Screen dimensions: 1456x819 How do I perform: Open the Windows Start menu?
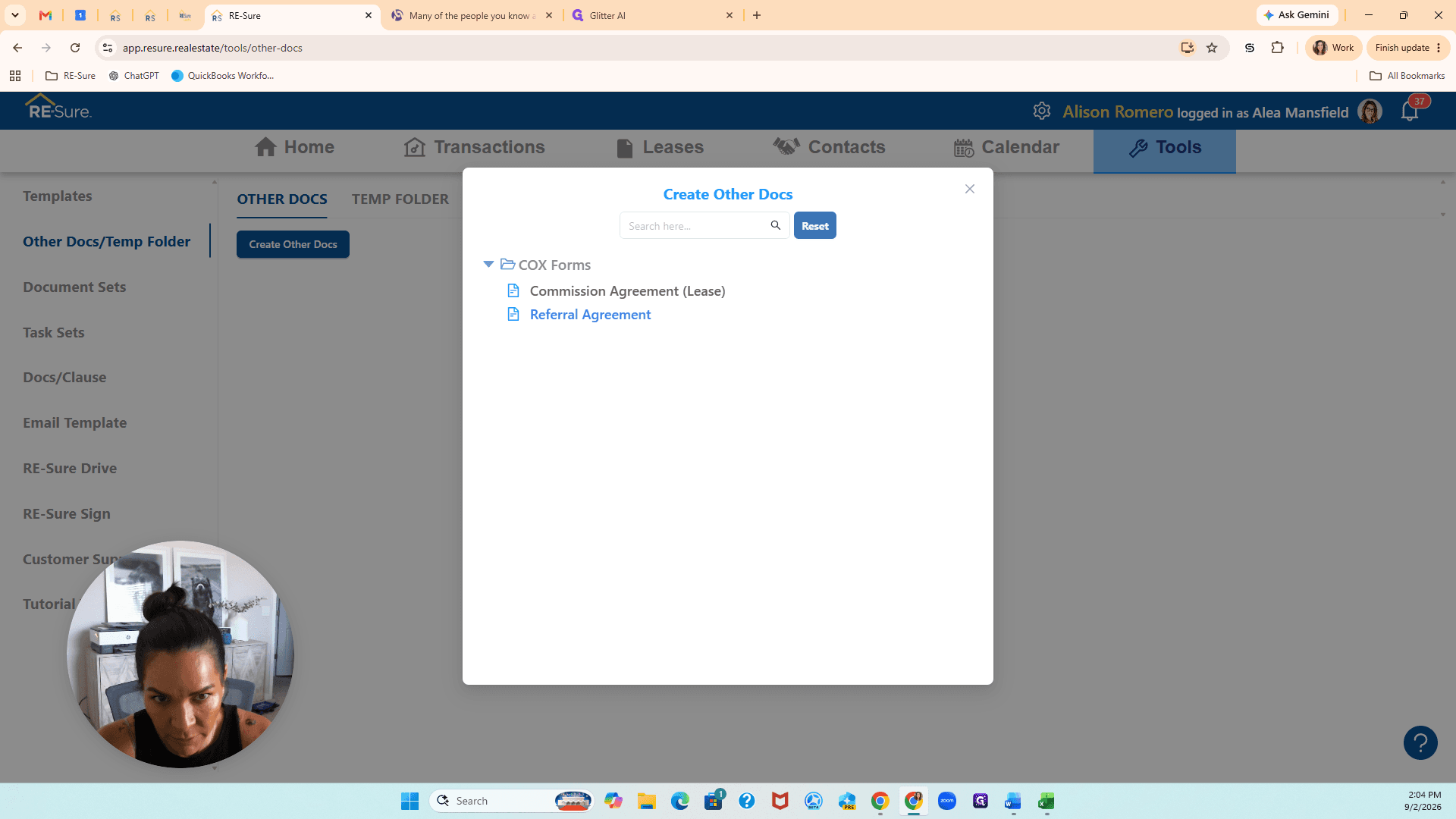409,801
